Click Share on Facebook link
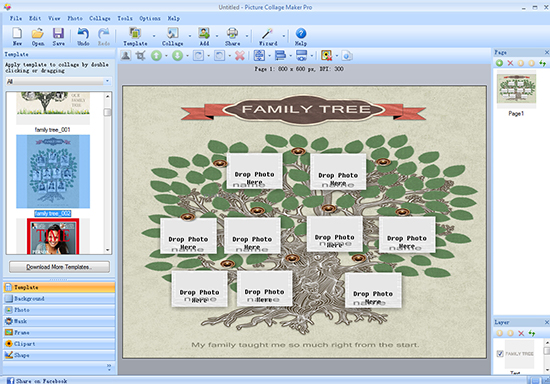The image size is (550, 384). coord(41,381)
